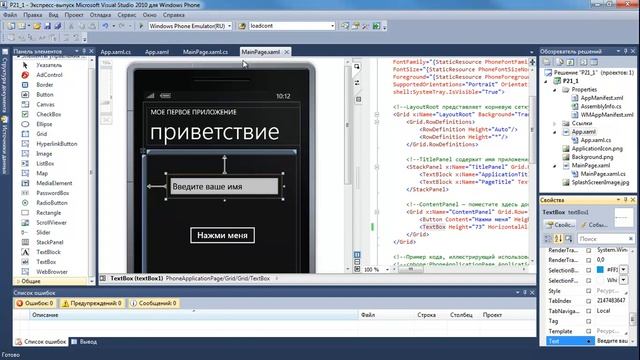Click the Сообщений: 0 messages filter
Image resolution: width=640 pixels, height=360 pixels.
click(153, 303)
